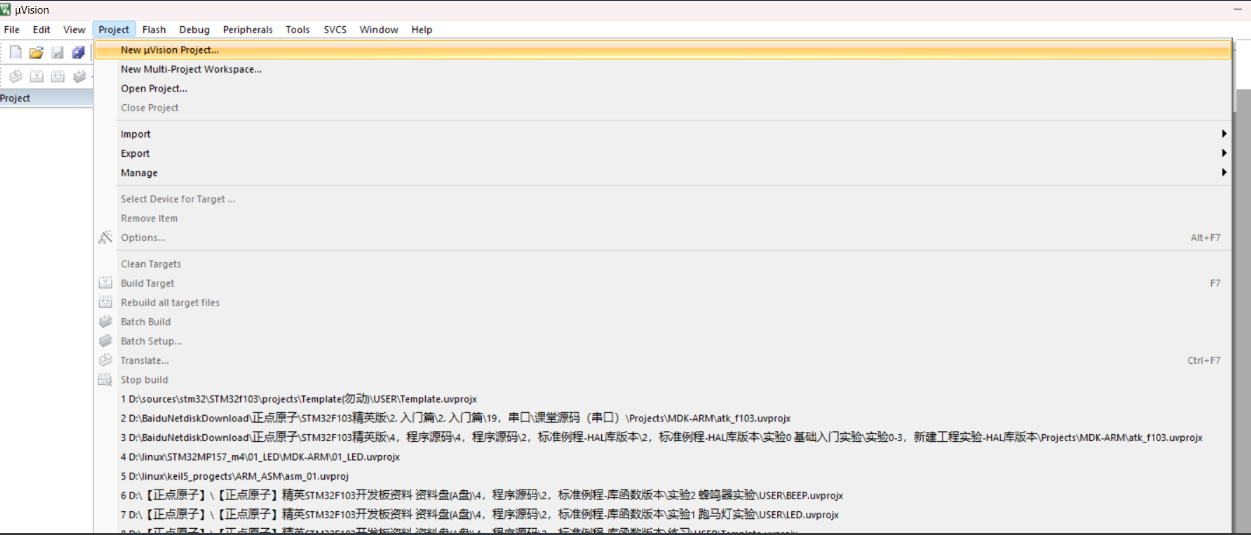The height and width of the screenshot is (535, 1251).
Task: Click the µVision logo in the title bar
Action: (x=7, y=10)
